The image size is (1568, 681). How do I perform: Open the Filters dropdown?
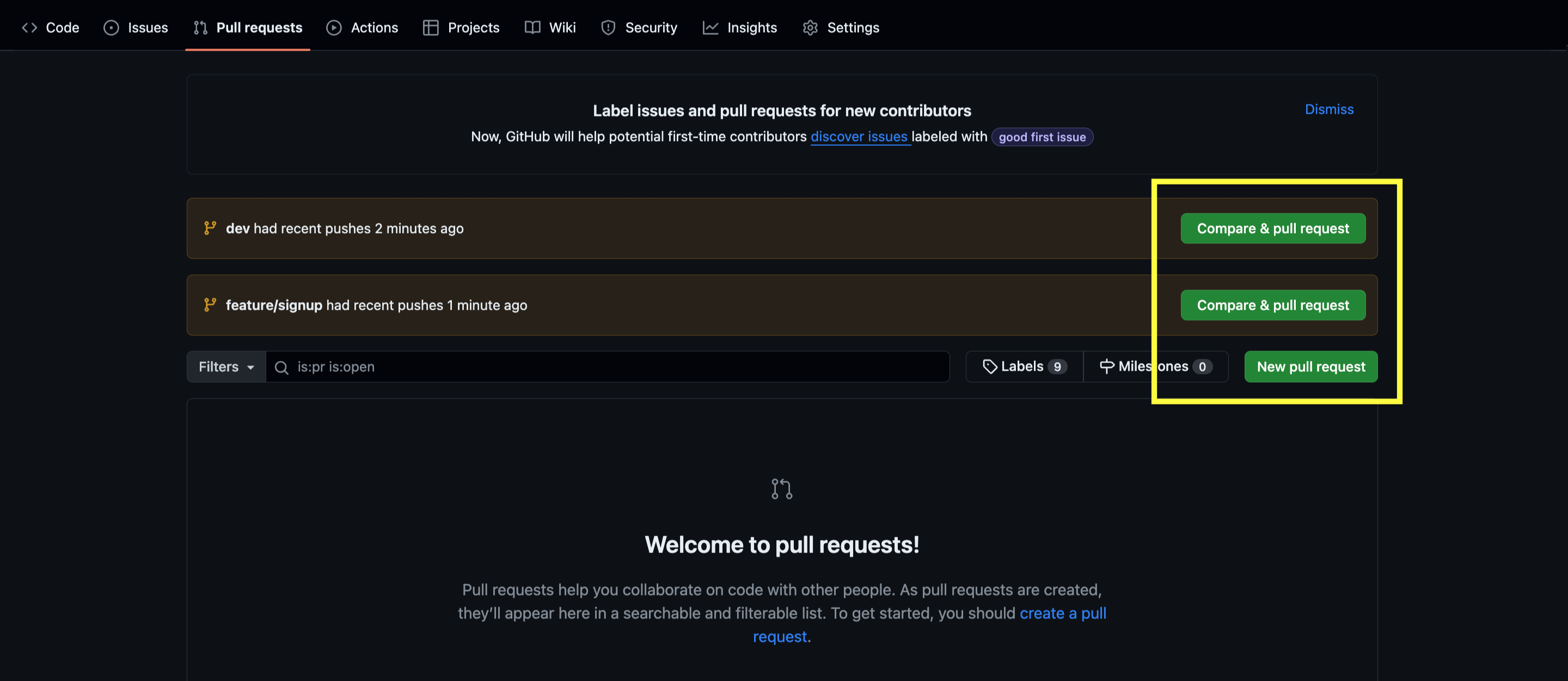pyautogui.click(x=226, y=366)
